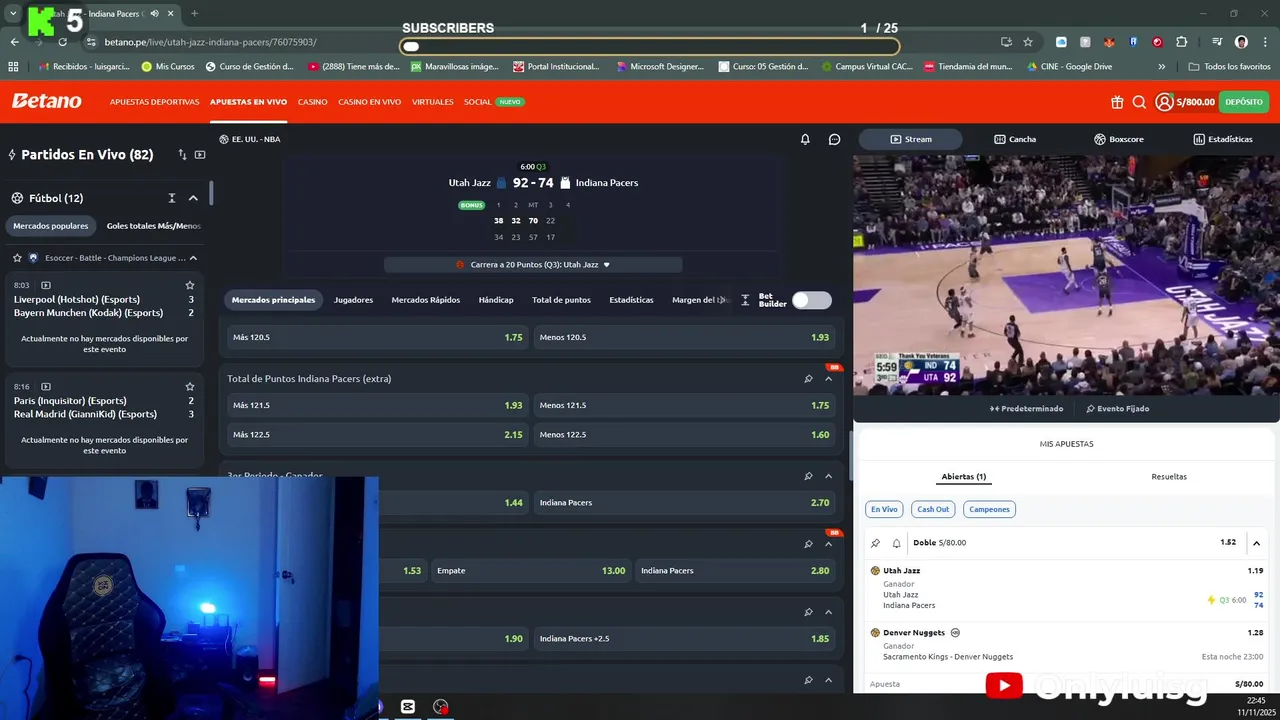Click the live stream video player
Screen dimensions: 1280x720
coord(1066,274)
